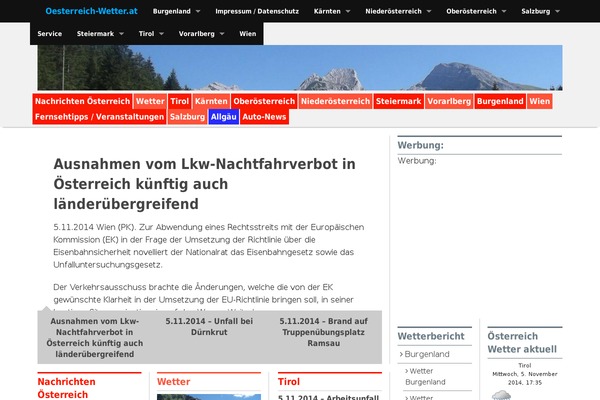Click the Wetterbericht sidebar heading
The width and height of the screenshot is (600, 400).
(431, 336)
